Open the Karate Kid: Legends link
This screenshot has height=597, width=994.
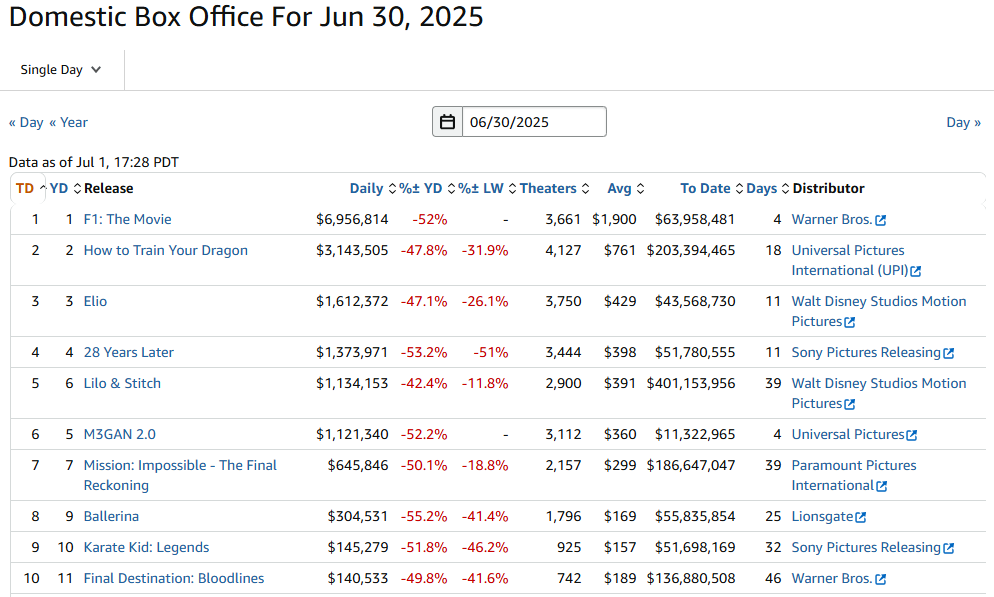pos(146,548)
